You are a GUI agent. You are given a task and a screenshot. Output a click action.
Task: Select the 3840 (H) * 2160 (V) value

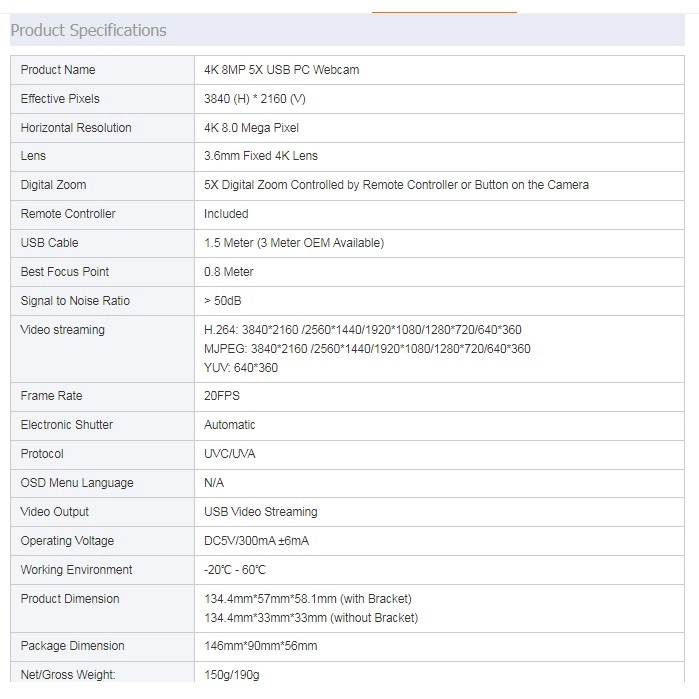(255, 99)
